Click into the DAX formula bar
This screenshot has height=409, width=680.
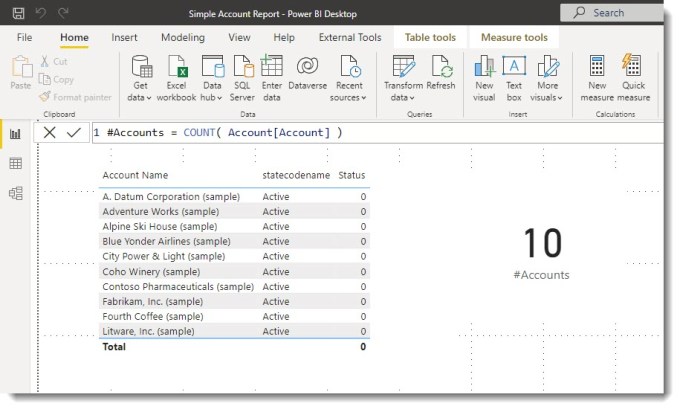pyautogui.click(x=377, y=133)
